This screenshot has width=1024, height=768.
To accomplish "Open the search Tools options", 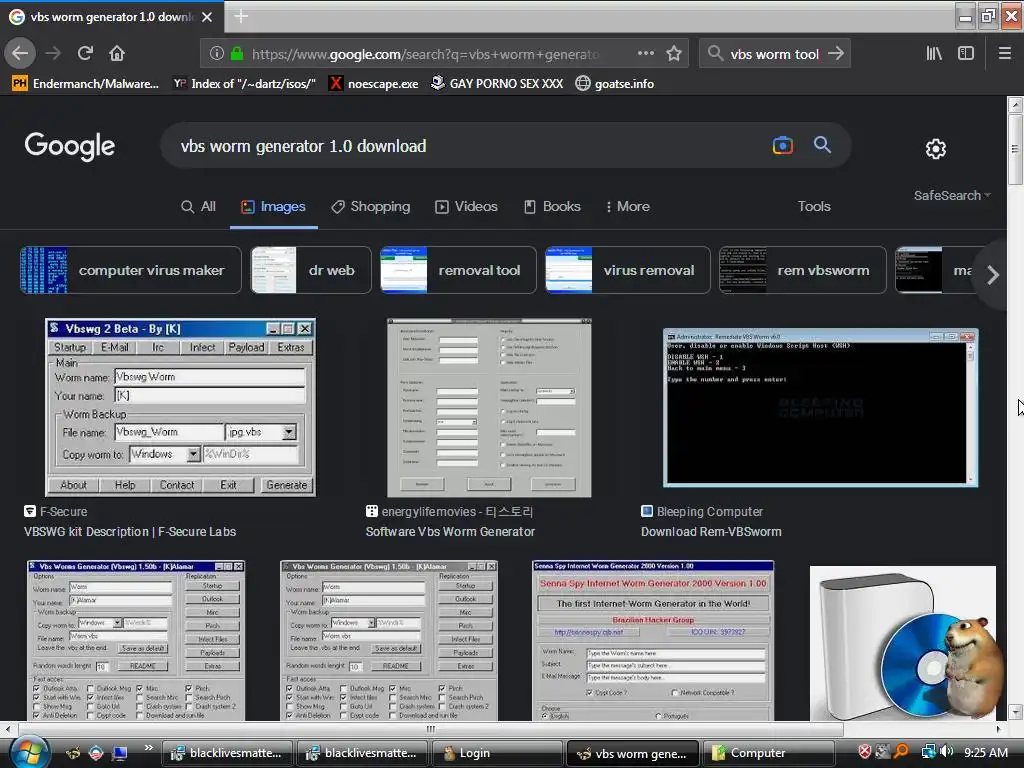I will pos(814,206).
